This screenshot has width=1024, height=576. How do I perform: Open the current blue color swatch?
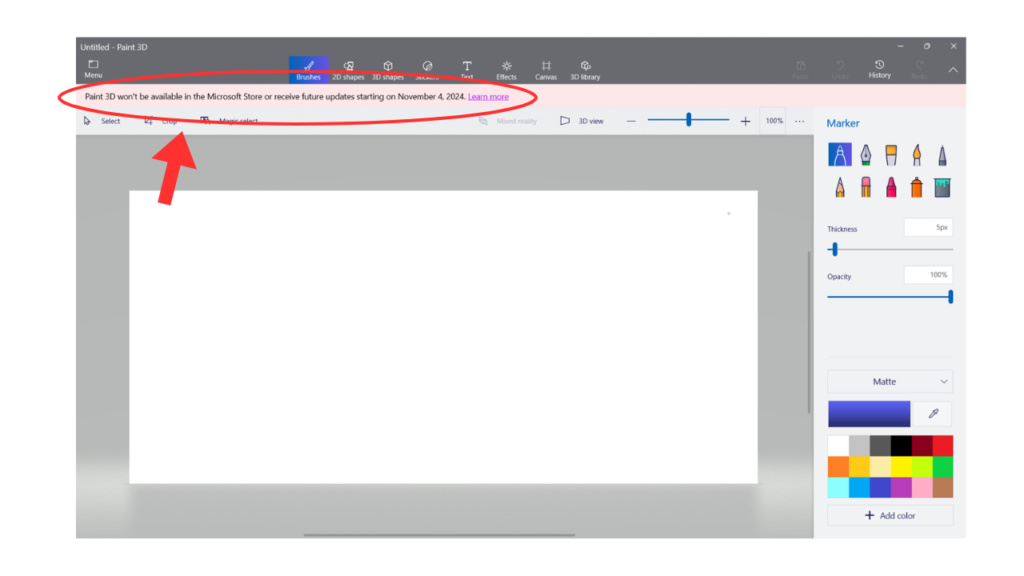(869, 413)
